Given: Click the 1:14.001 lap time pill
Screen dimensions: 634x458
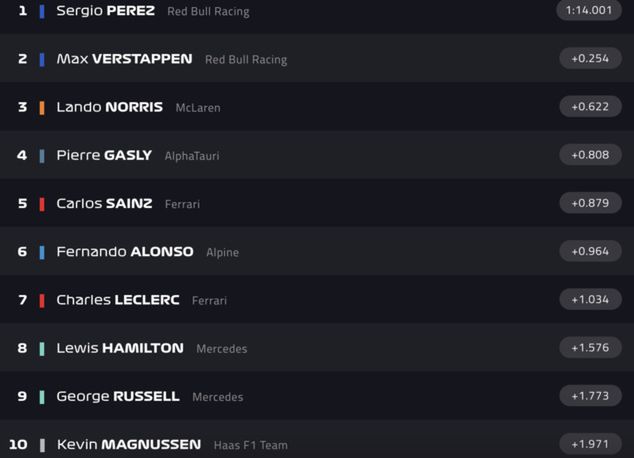Looking at the screenshot, I should coord(588,10).
